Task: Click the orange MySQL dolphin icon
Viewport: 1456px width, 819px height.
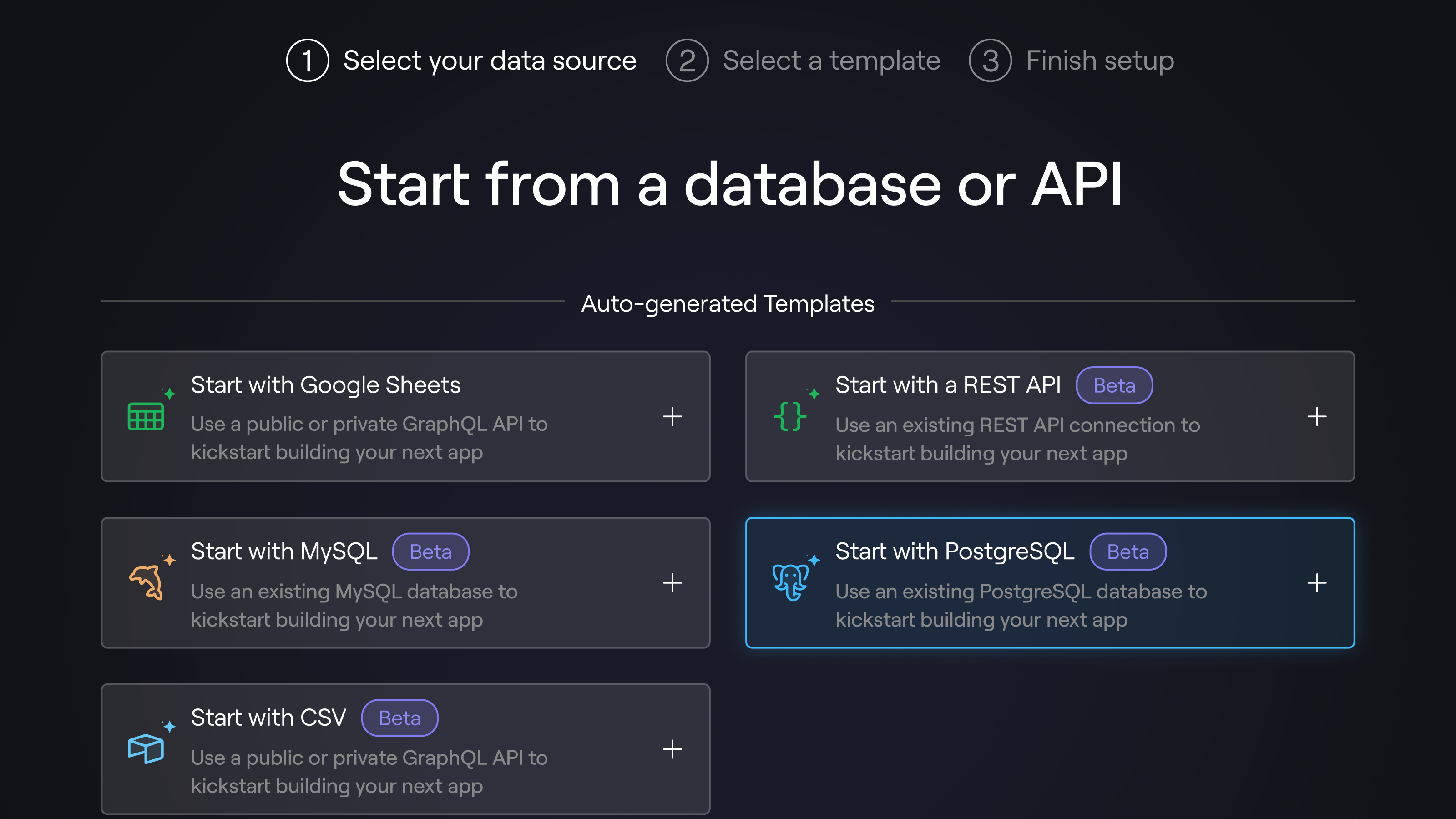Action: (x=147, y=582)
